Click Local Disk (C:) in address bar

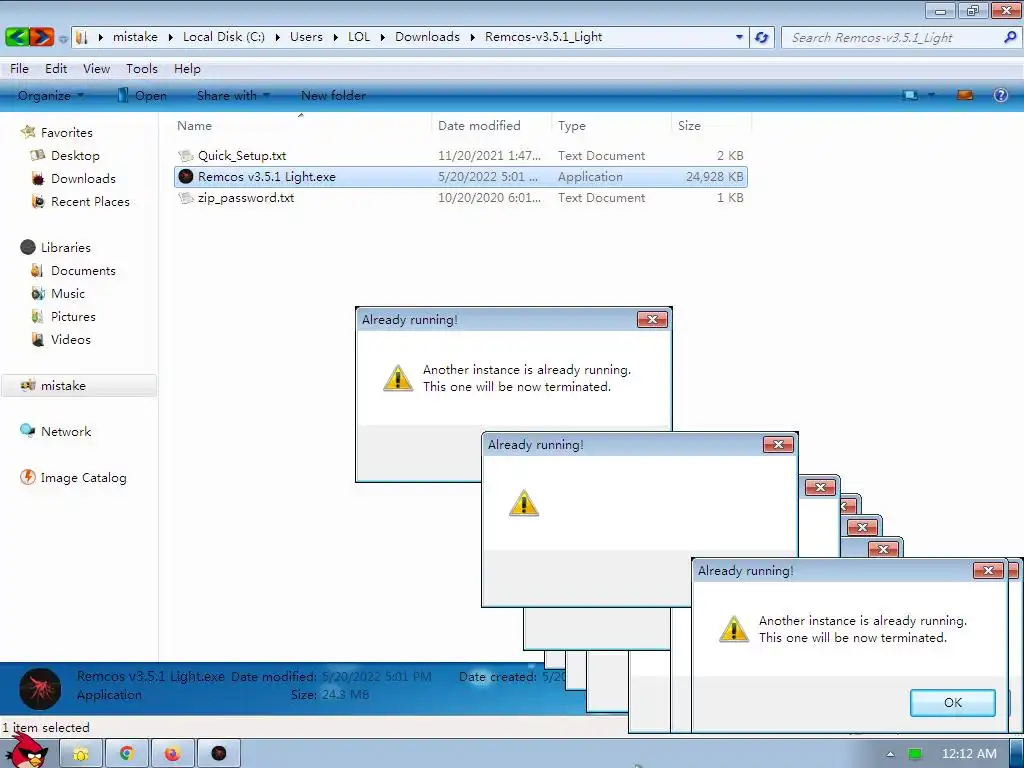point(223,37)
